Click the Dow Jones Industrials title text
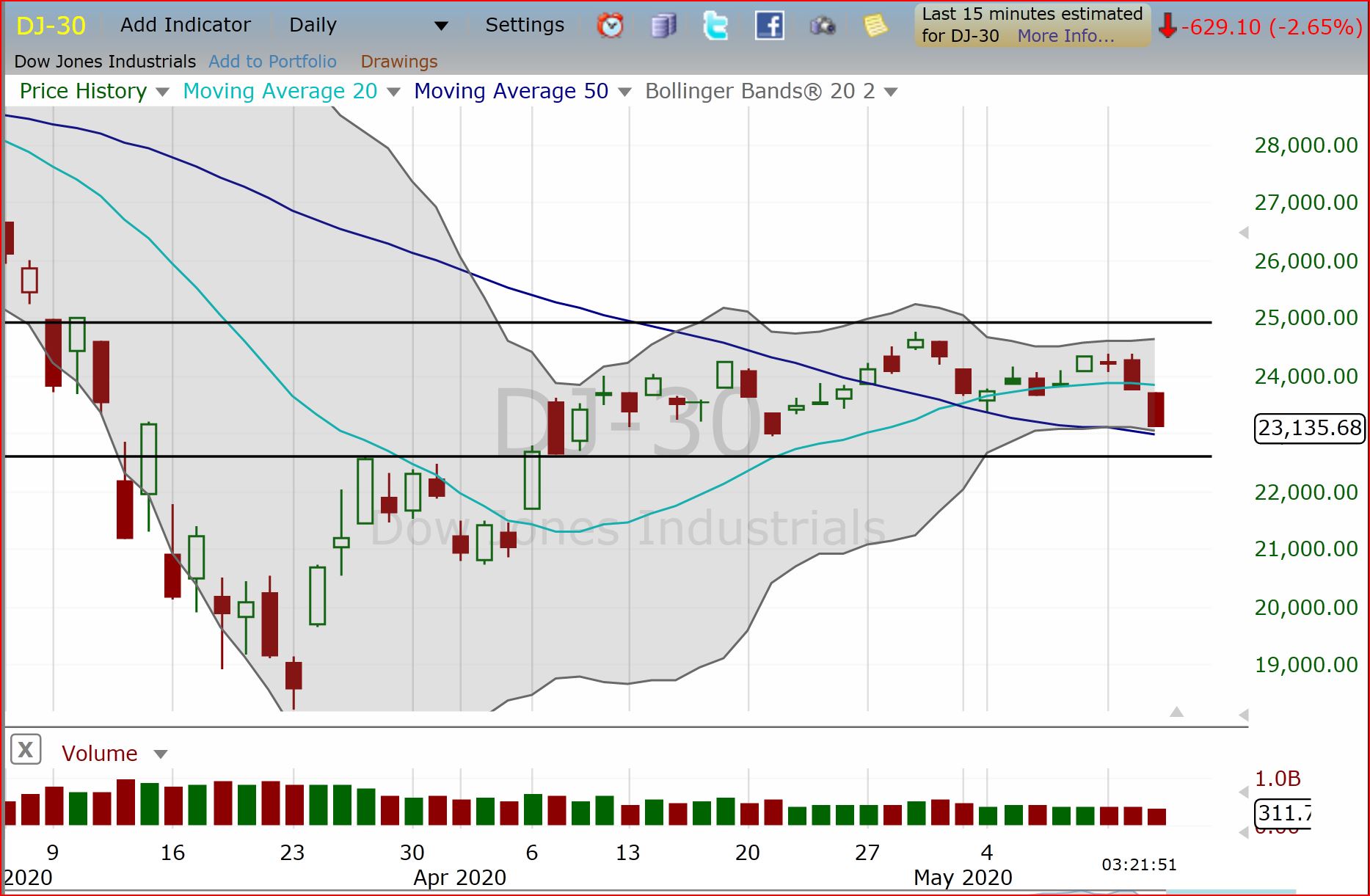This screenshot has width=1370, height=896. pos(105,62)
